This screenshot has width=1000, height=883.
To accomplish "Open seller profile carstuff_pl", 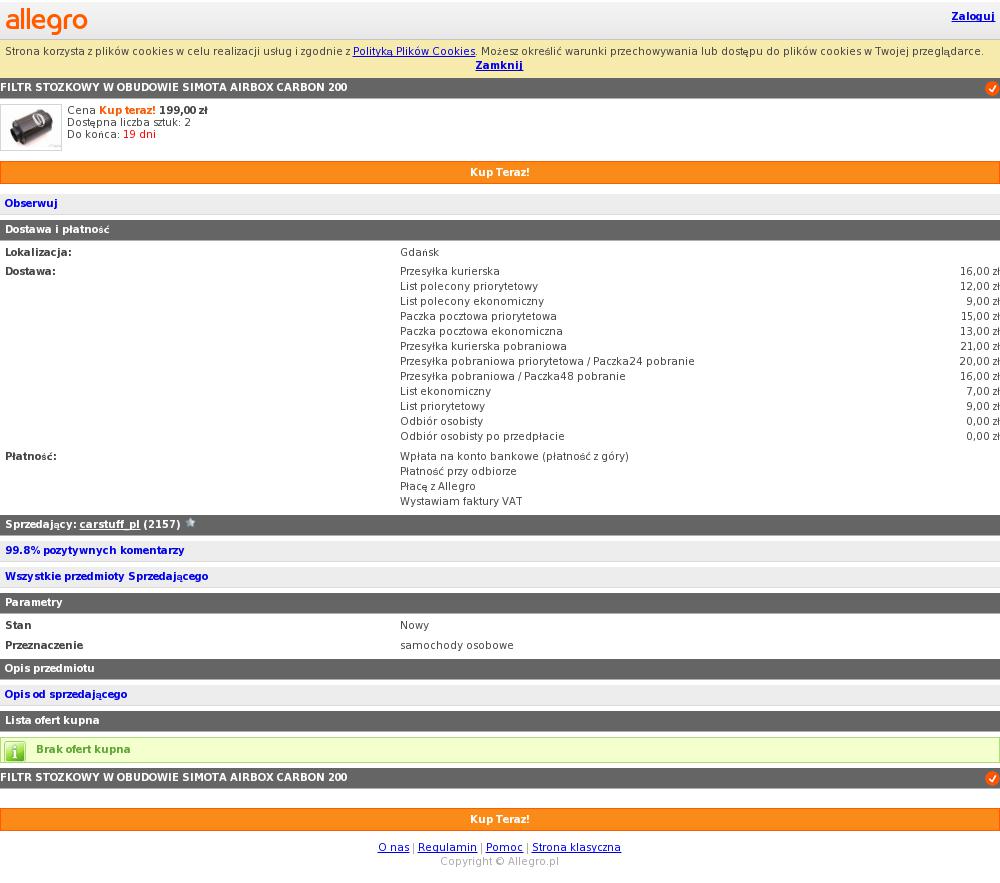I will point(109,524).
